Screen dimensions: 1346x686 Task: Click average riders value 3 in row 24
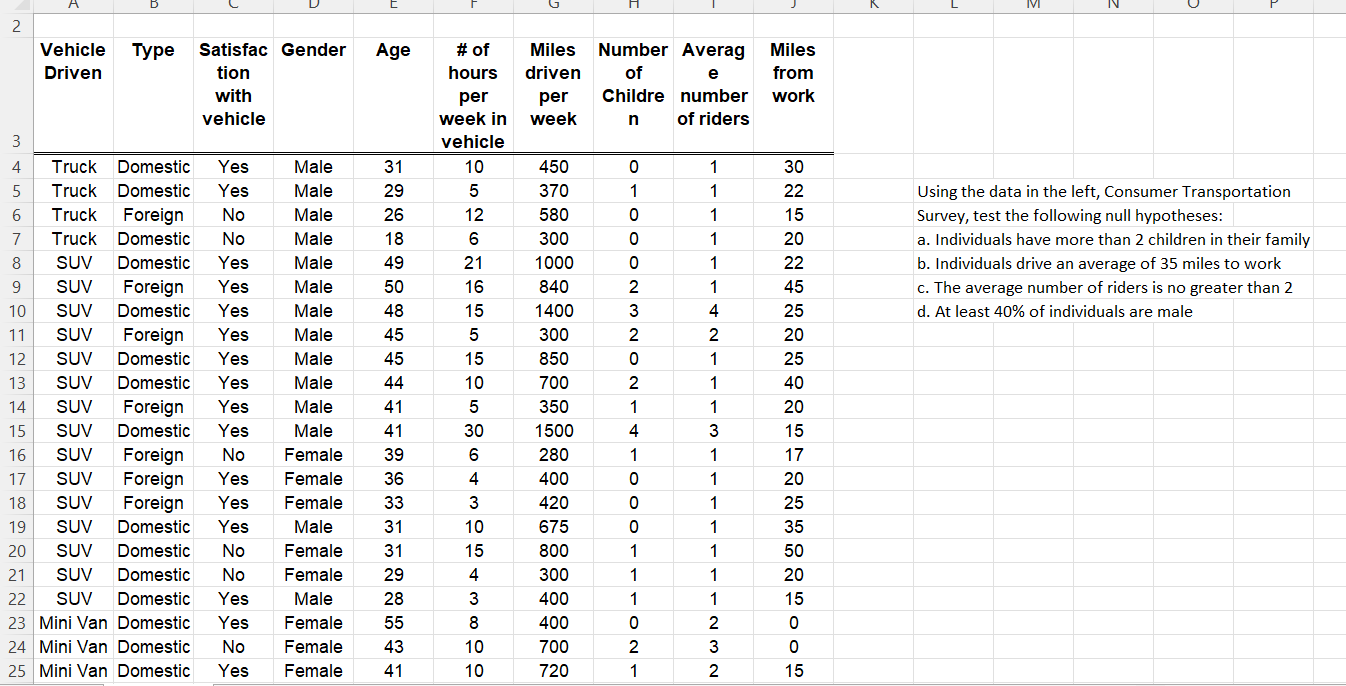(x=713, y=647)
